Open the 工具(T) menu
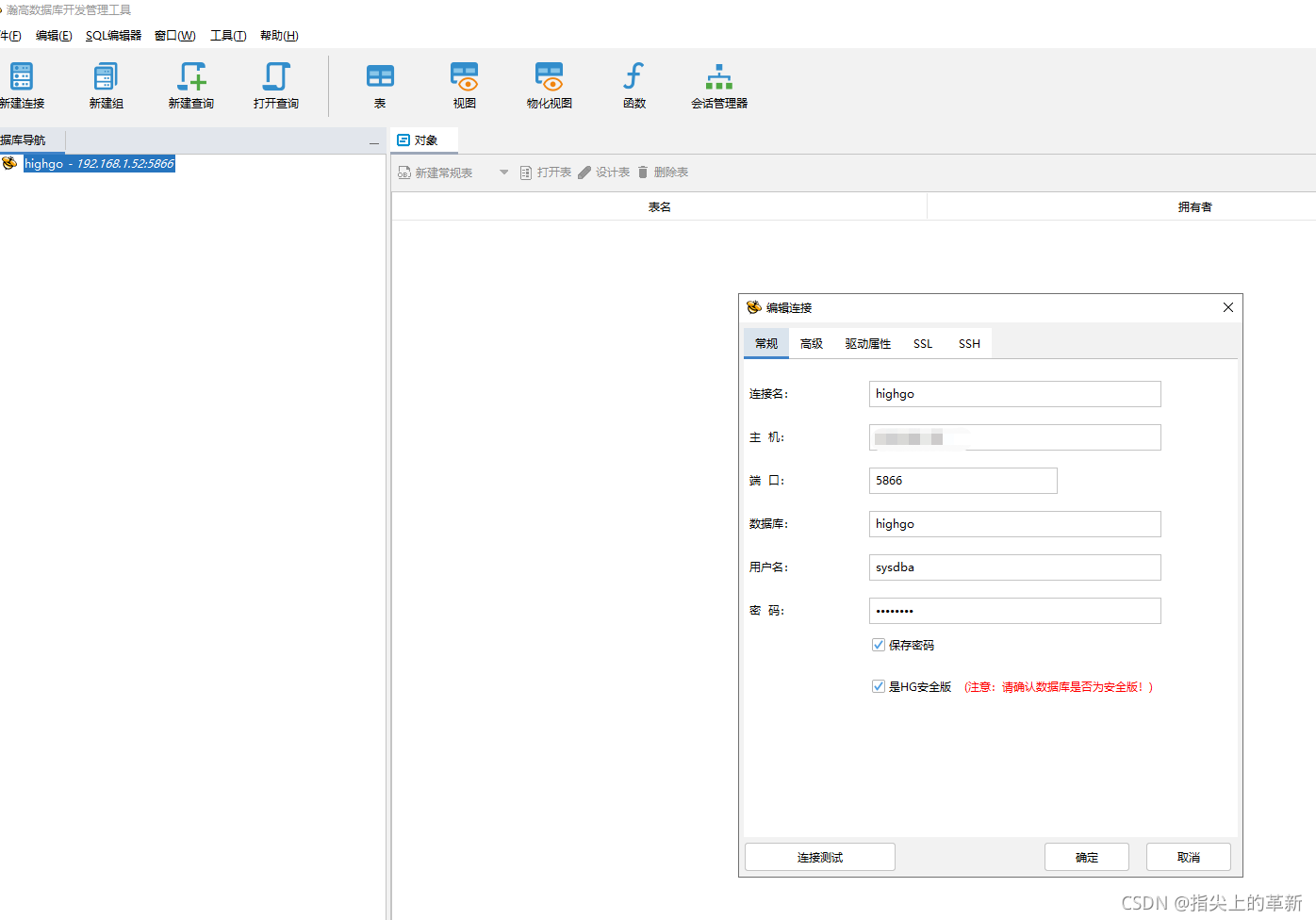1316x920 pixels. pos(228,36)
